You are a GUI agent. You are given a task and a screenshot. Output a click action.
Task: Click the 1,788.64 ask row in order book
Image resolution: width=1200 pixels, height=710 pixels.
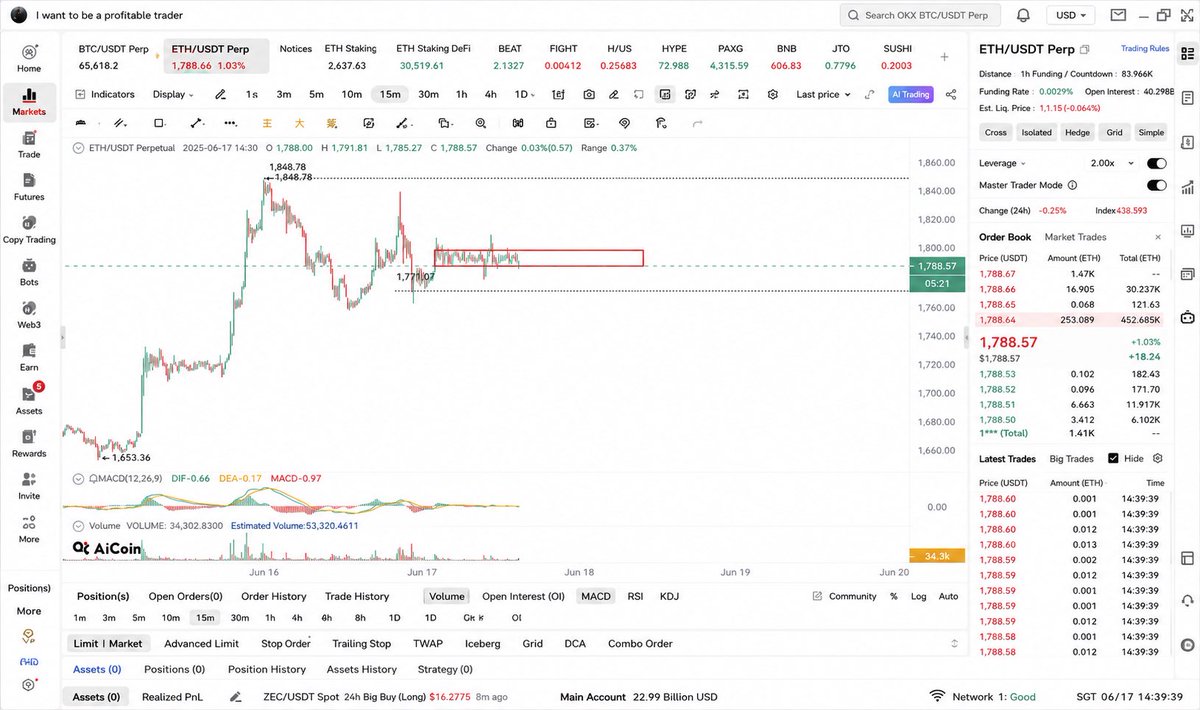1071,320
